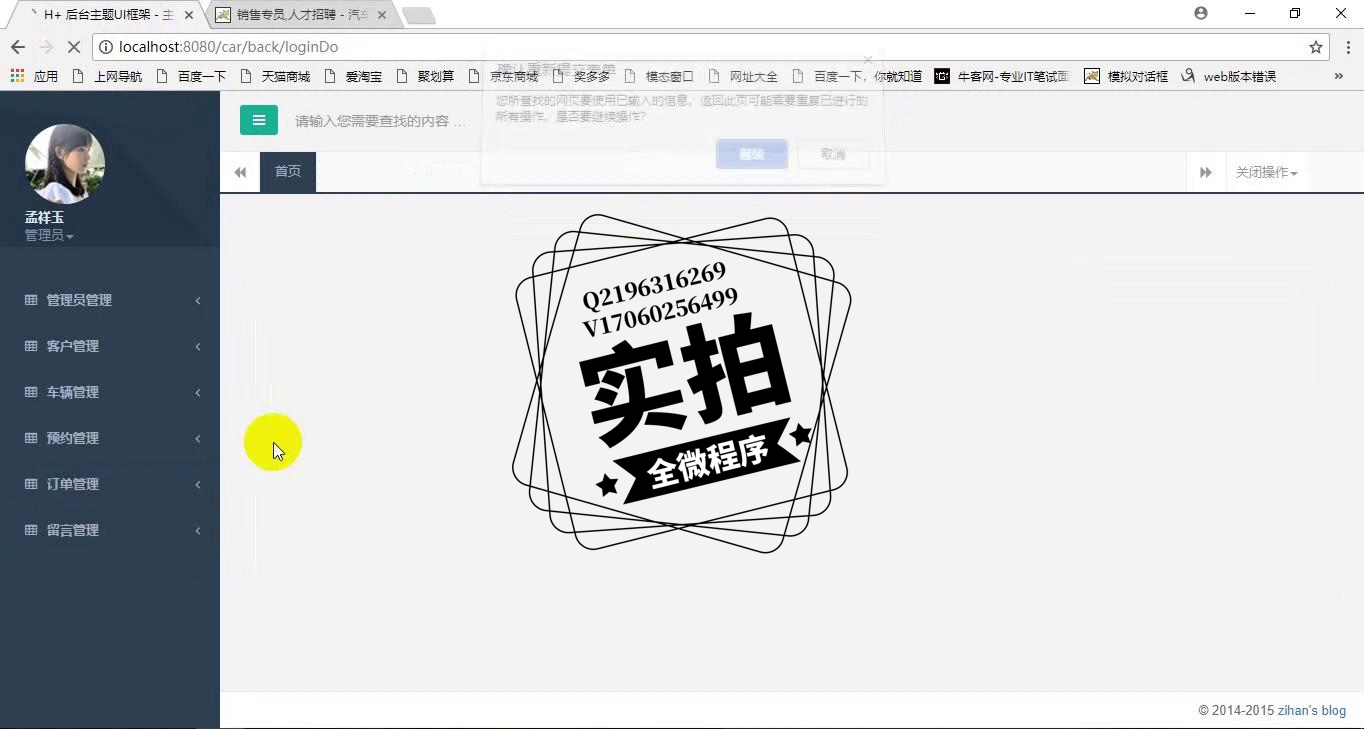
Task: Click the grid icon beside 车辆管理
Action: 31,392
